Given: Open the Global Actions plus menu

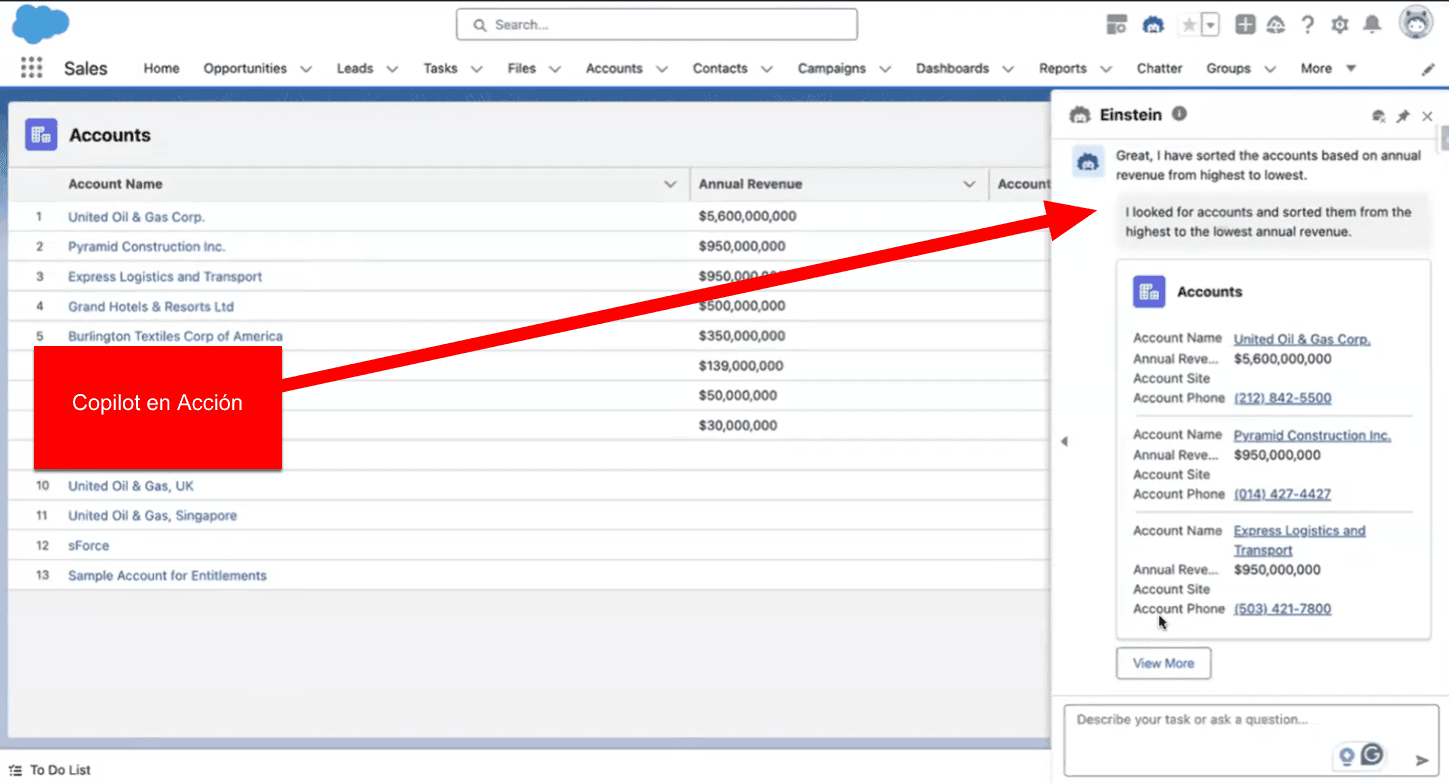Looking at the screenshot, I should point(1244,25).
